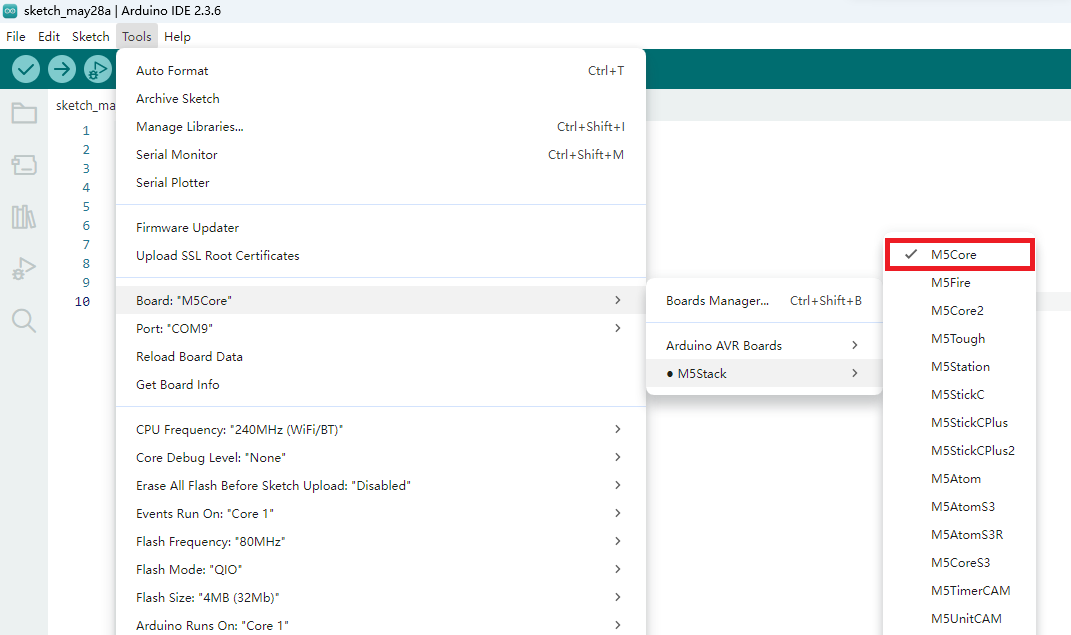Viewport: 1071px width, 635px height.
Task: Expand Flash Size 4MB options
Action: tap(380, 597)
